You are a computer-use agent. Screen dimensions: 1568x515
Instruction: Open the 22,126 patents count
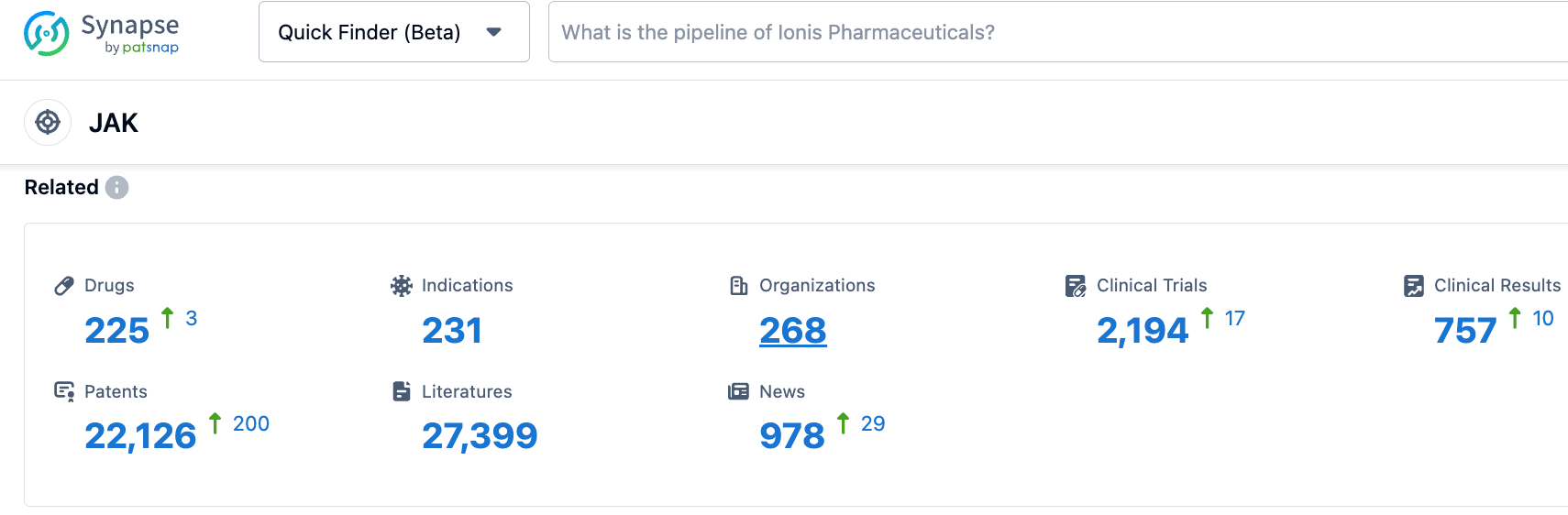tap(140, 435)
